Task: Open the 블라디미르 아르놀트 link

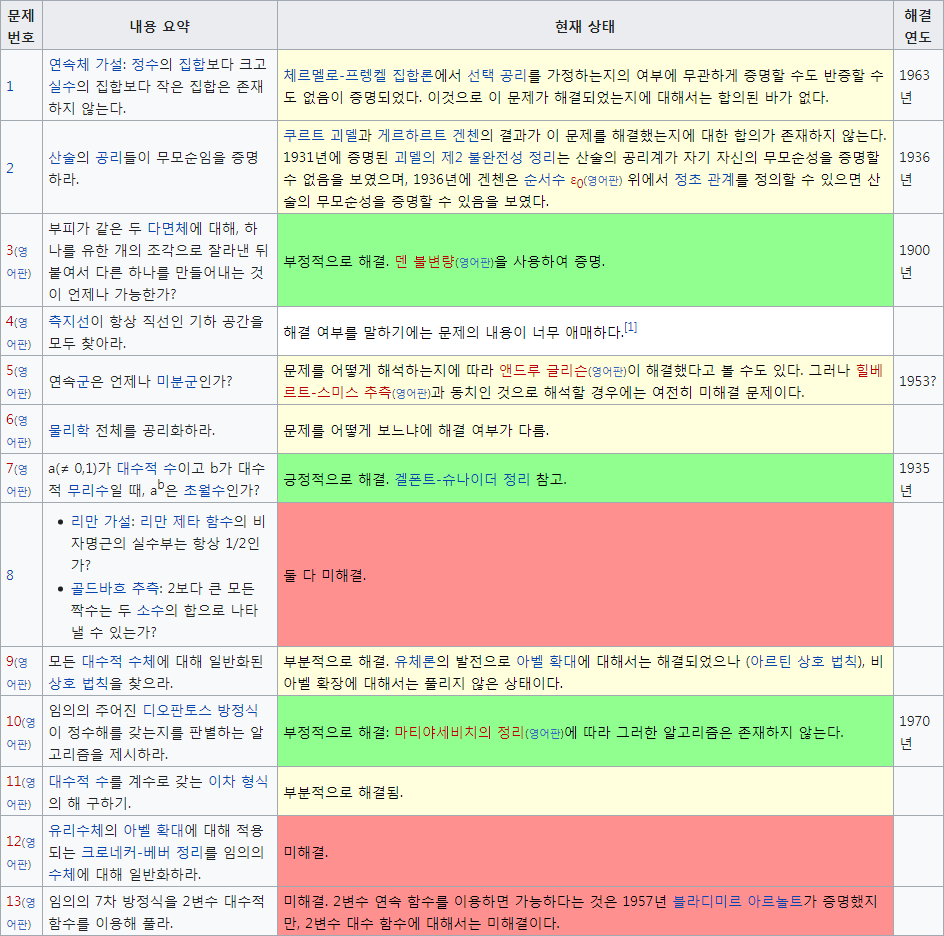Action: pyautogui.click(x=738, y=902)
